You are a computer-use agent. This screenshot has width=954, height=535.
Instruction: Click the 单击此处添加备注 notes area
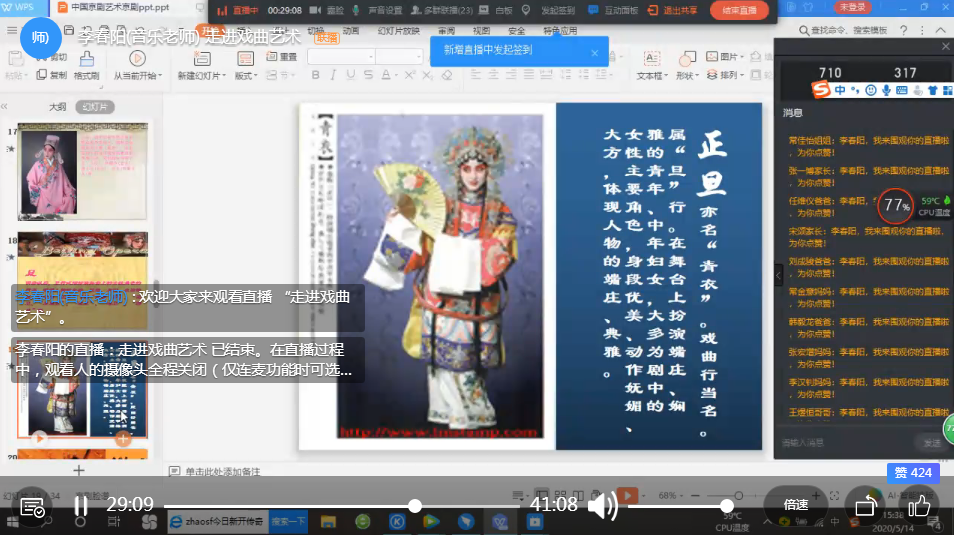223,472
